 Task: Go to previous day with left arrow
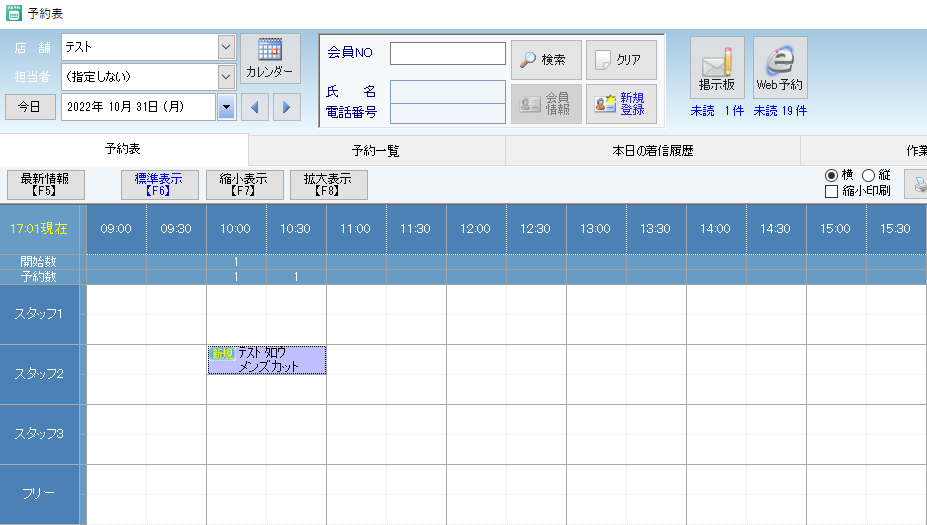click(x=255, y=107)
